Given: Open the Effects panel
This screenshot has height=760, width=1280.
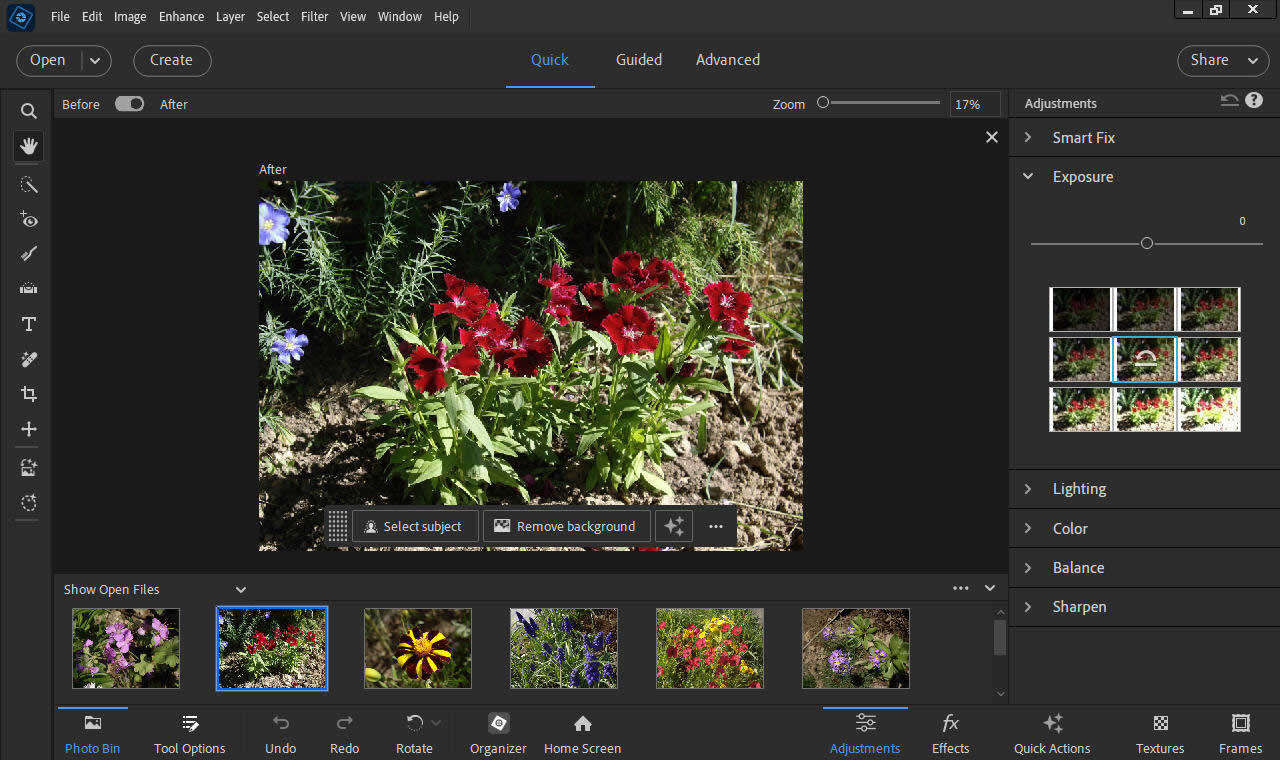Looking at the screenshot, I should coord(950,734).
